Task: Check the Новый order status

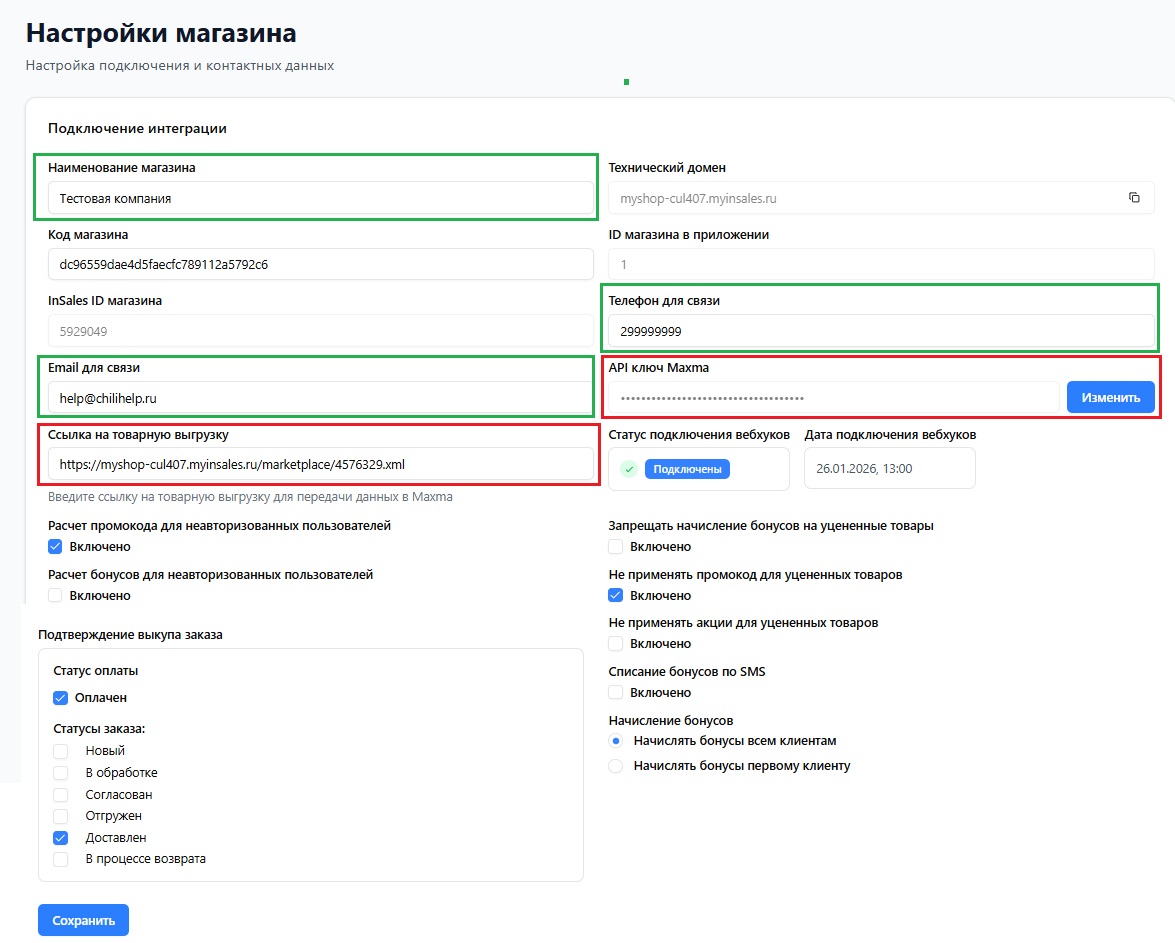Action: 61,751
